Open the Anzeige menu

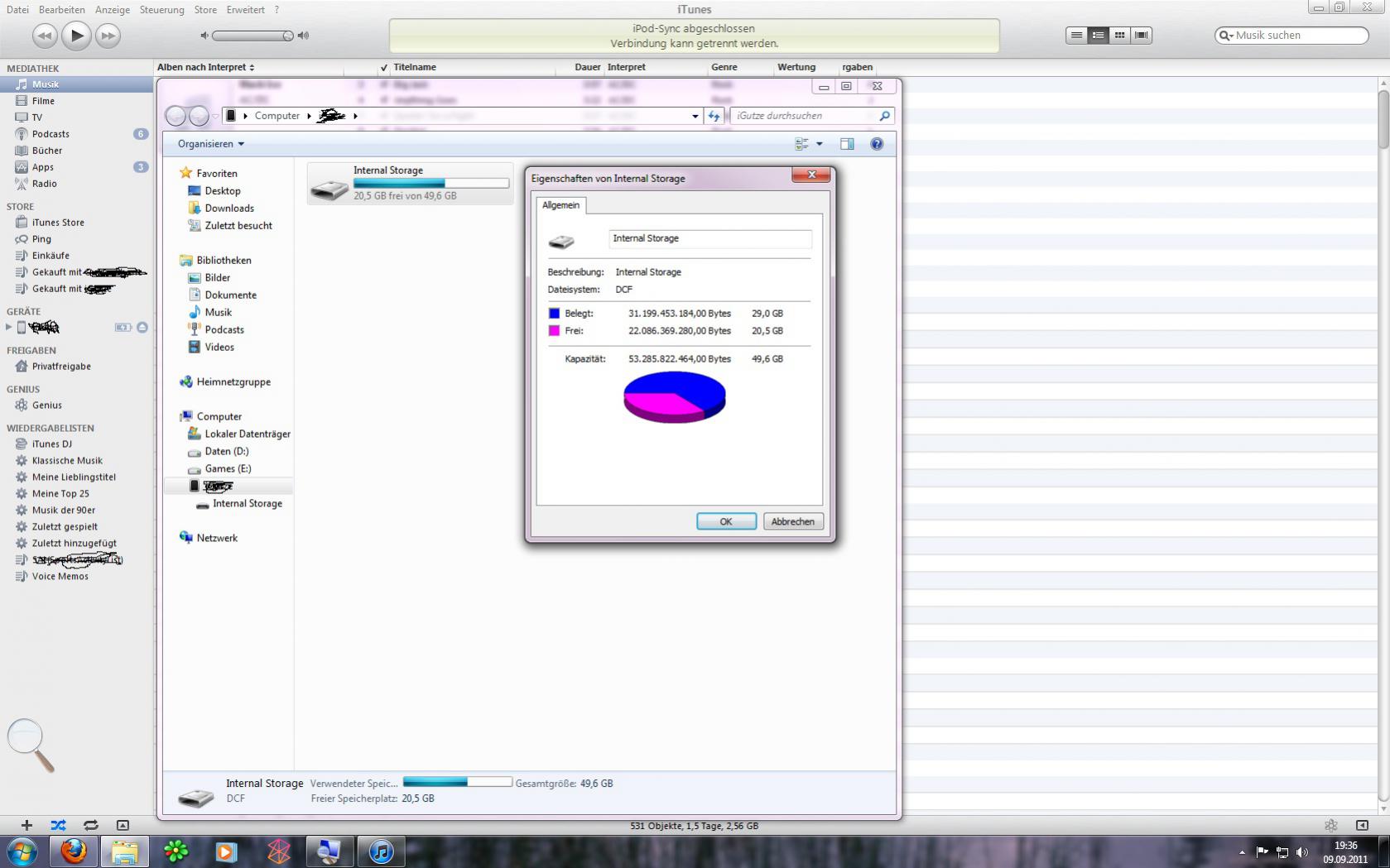coord(113,10)
